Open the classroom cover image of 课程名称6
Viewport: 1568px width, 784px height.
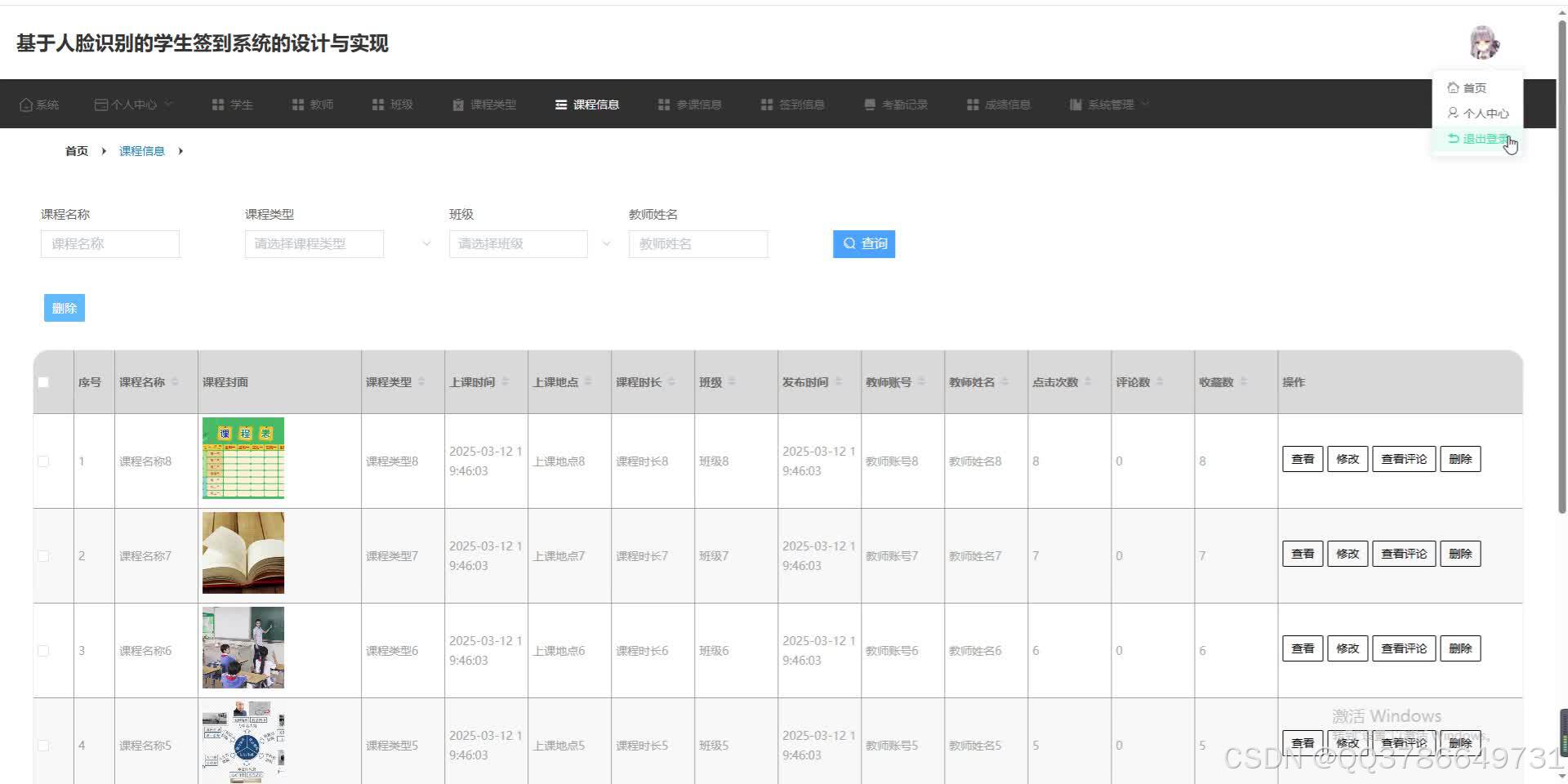pyautogui.click(x=243, y=648)
